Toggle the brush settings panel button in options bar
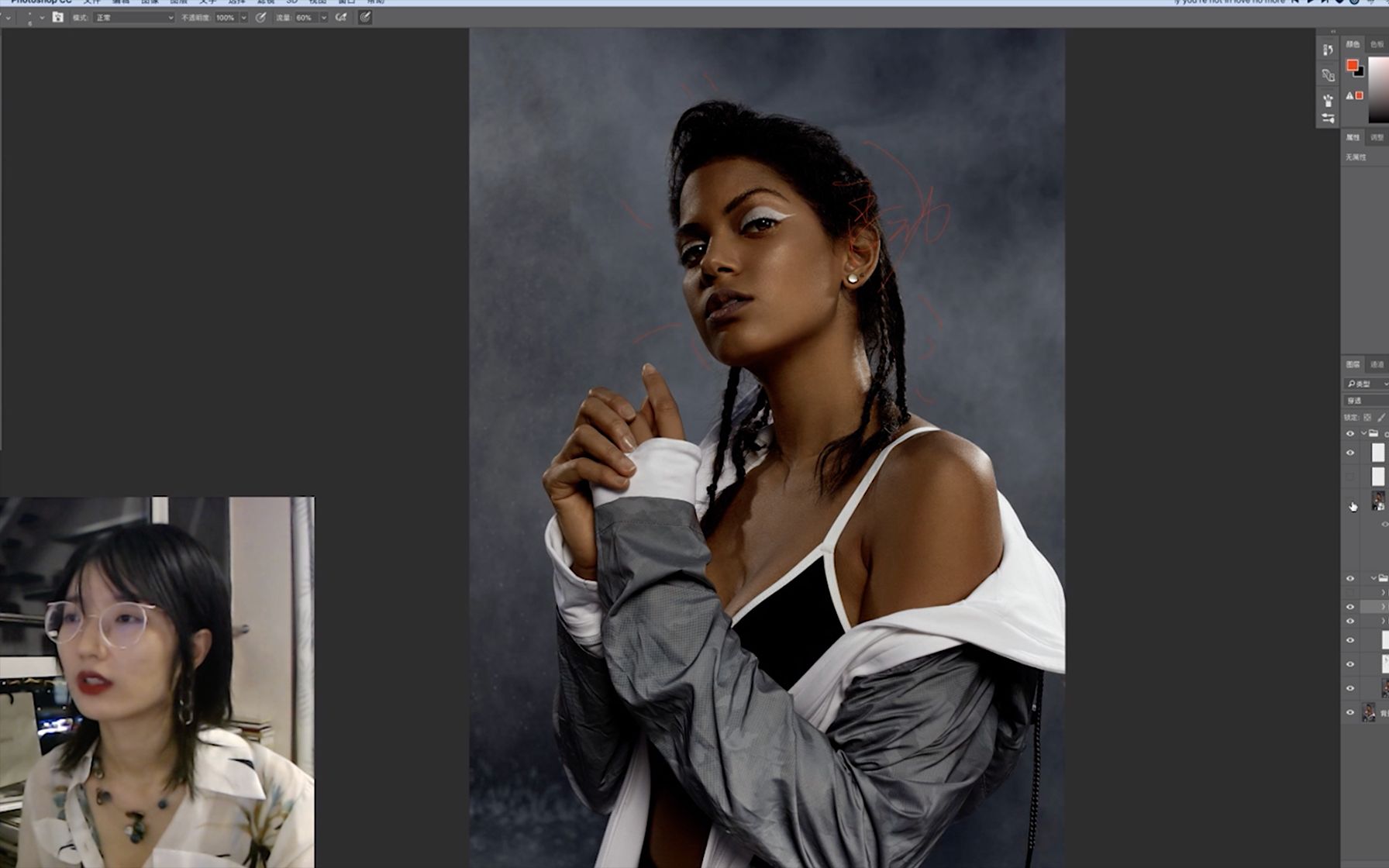Viewport: 1389px width, 868px height. [58, 17]
